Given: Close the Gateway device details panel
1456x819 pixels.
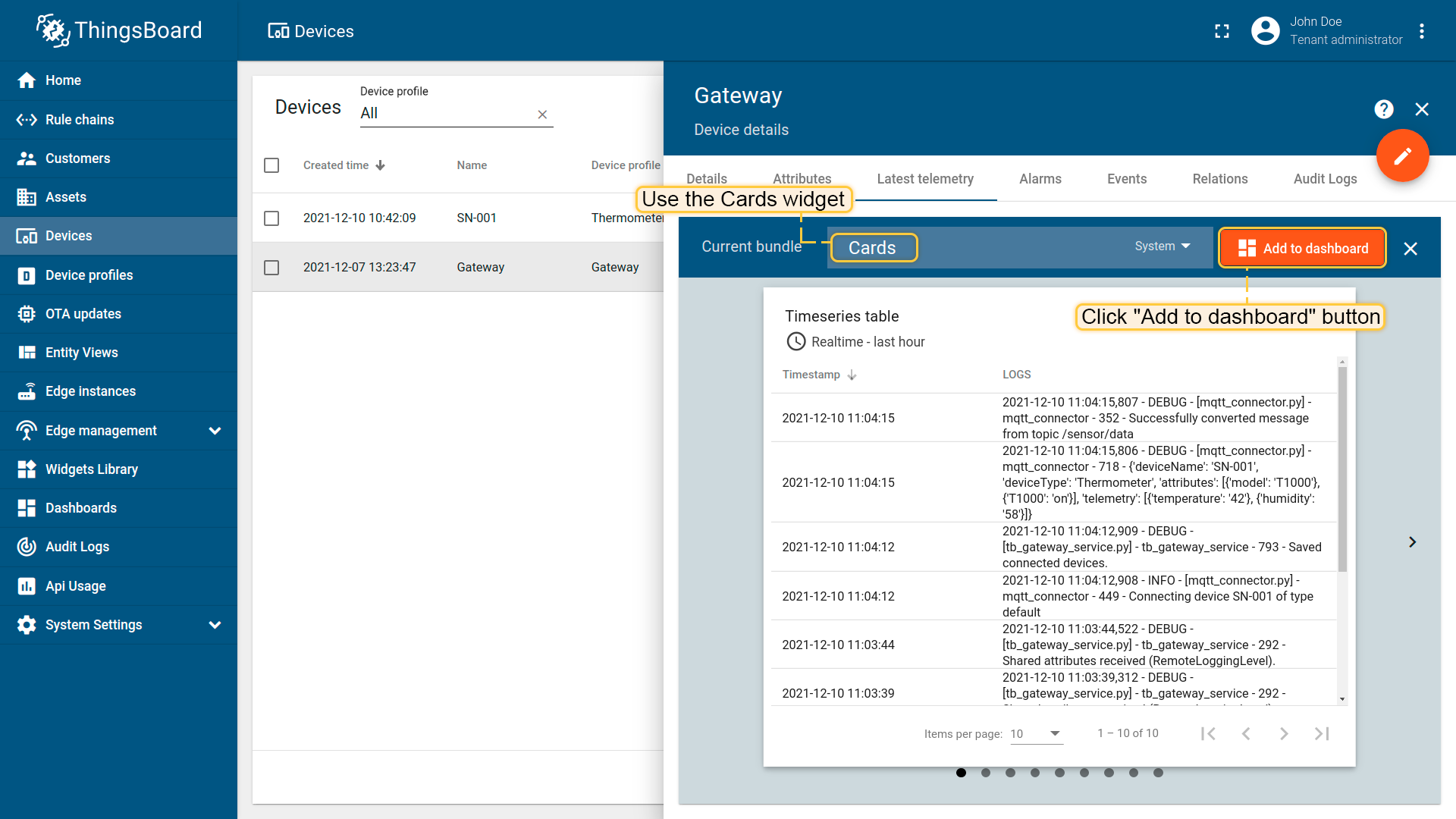Looking at the screenshot, I should (1422, 109).
